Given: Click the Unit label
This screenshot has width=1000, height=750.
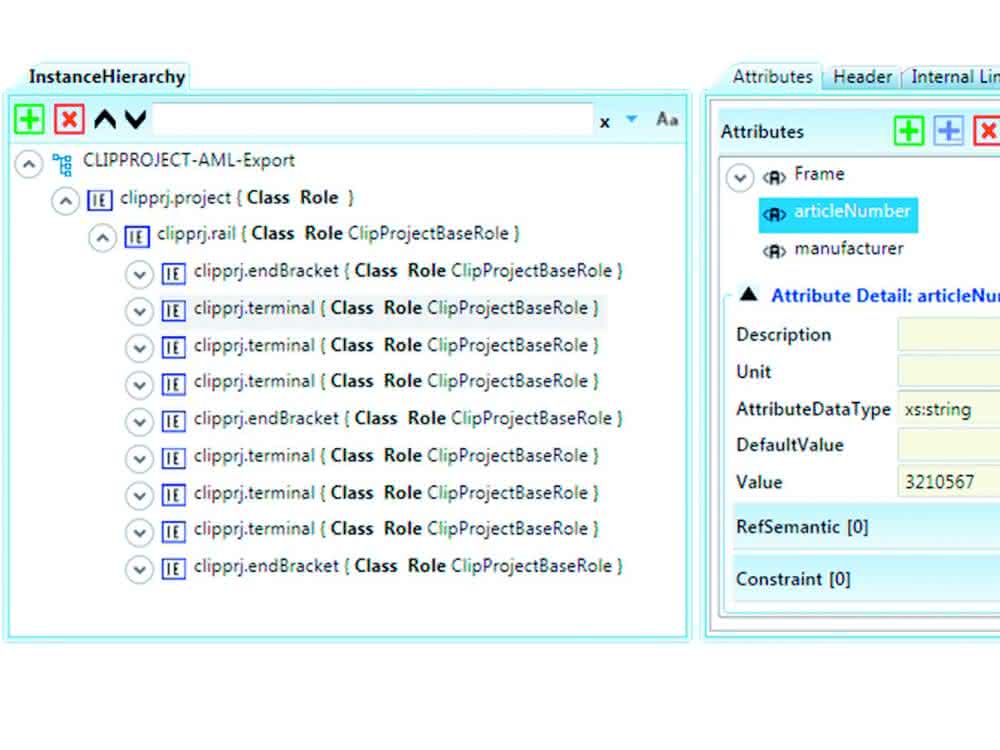Looking at the screenshot, I should tap(753, 372).
